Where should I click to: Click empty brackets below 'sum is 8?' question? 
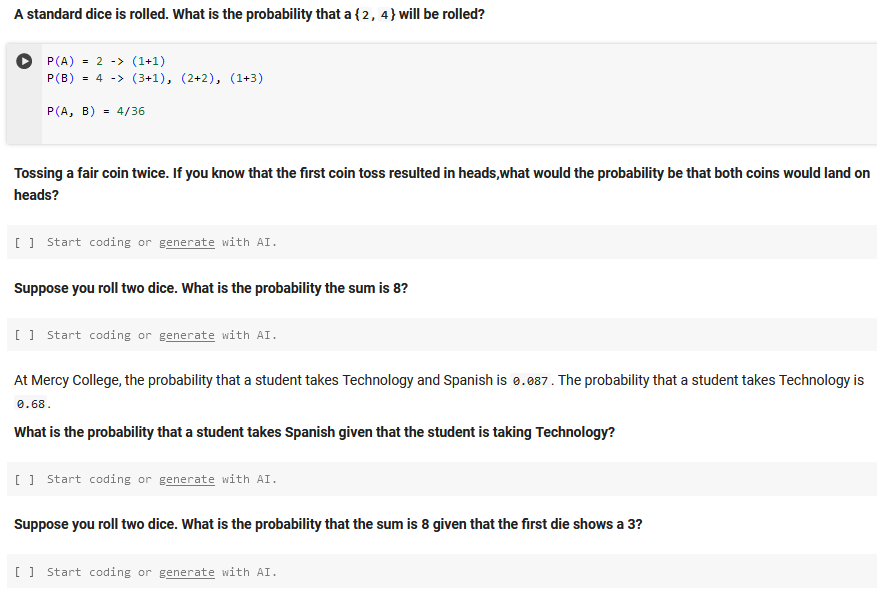(x=26, y=335)
